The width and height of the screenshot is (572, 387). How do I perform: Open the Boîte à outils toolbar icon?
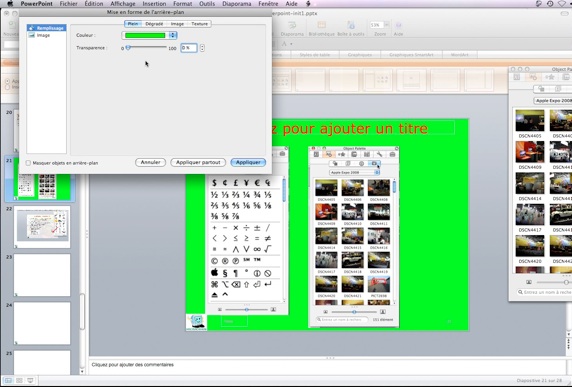click(x=351, y=25)
